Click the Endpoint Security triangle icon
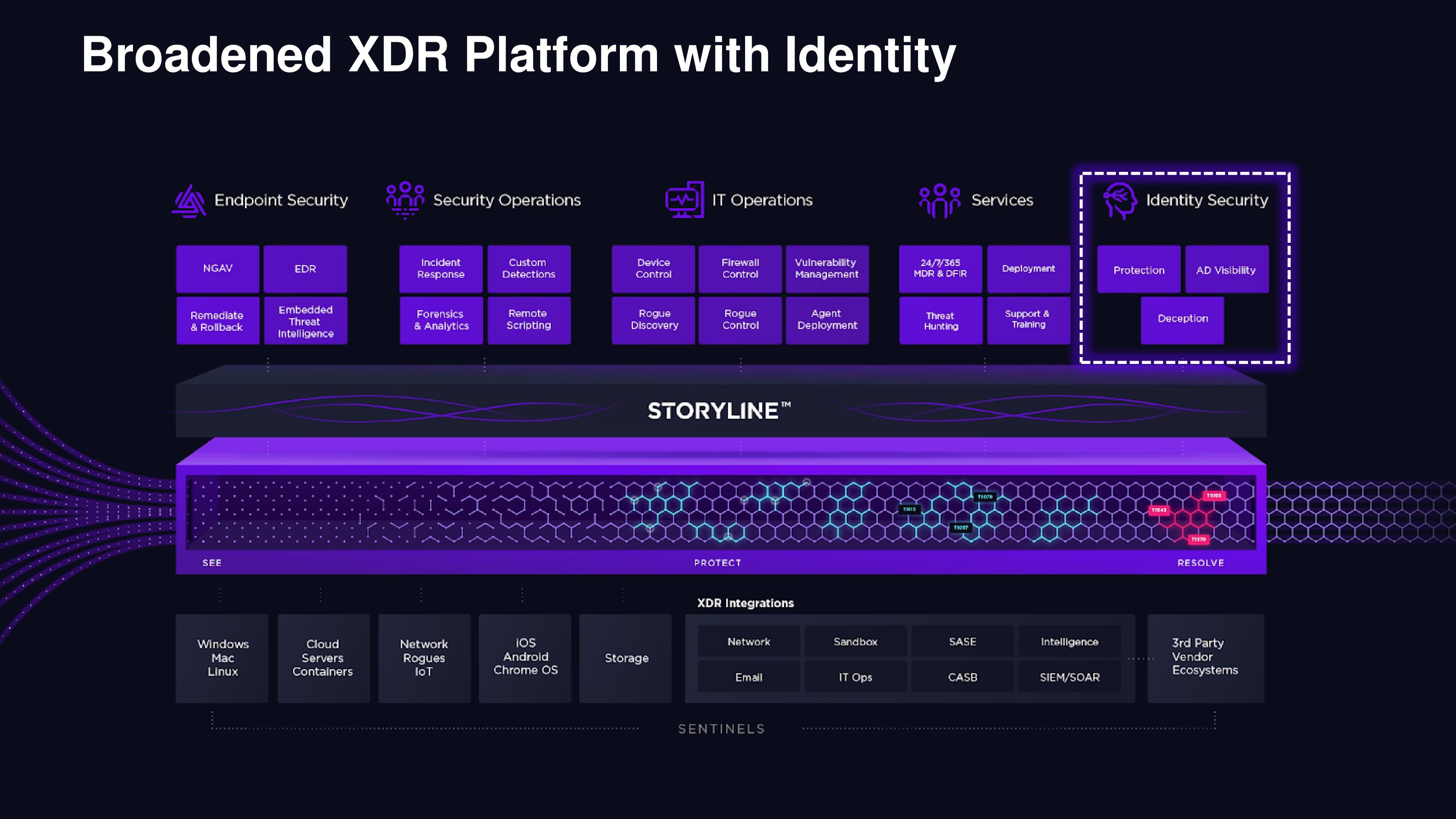1456x819 pixels. 189,201
